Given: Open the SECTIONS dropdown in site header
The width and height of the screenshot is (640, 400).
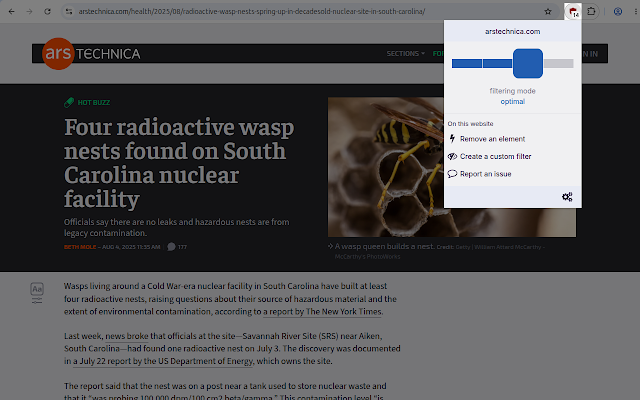Looking at the screenshot, I should tap(406, 53).
